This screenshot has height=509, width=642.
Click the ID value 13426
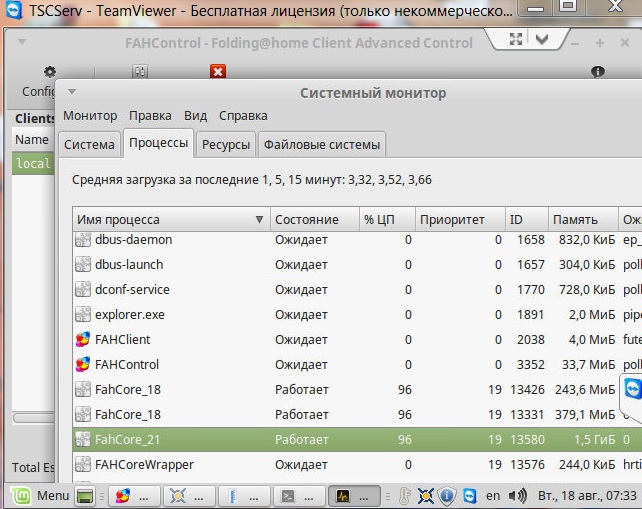point(527,389)
